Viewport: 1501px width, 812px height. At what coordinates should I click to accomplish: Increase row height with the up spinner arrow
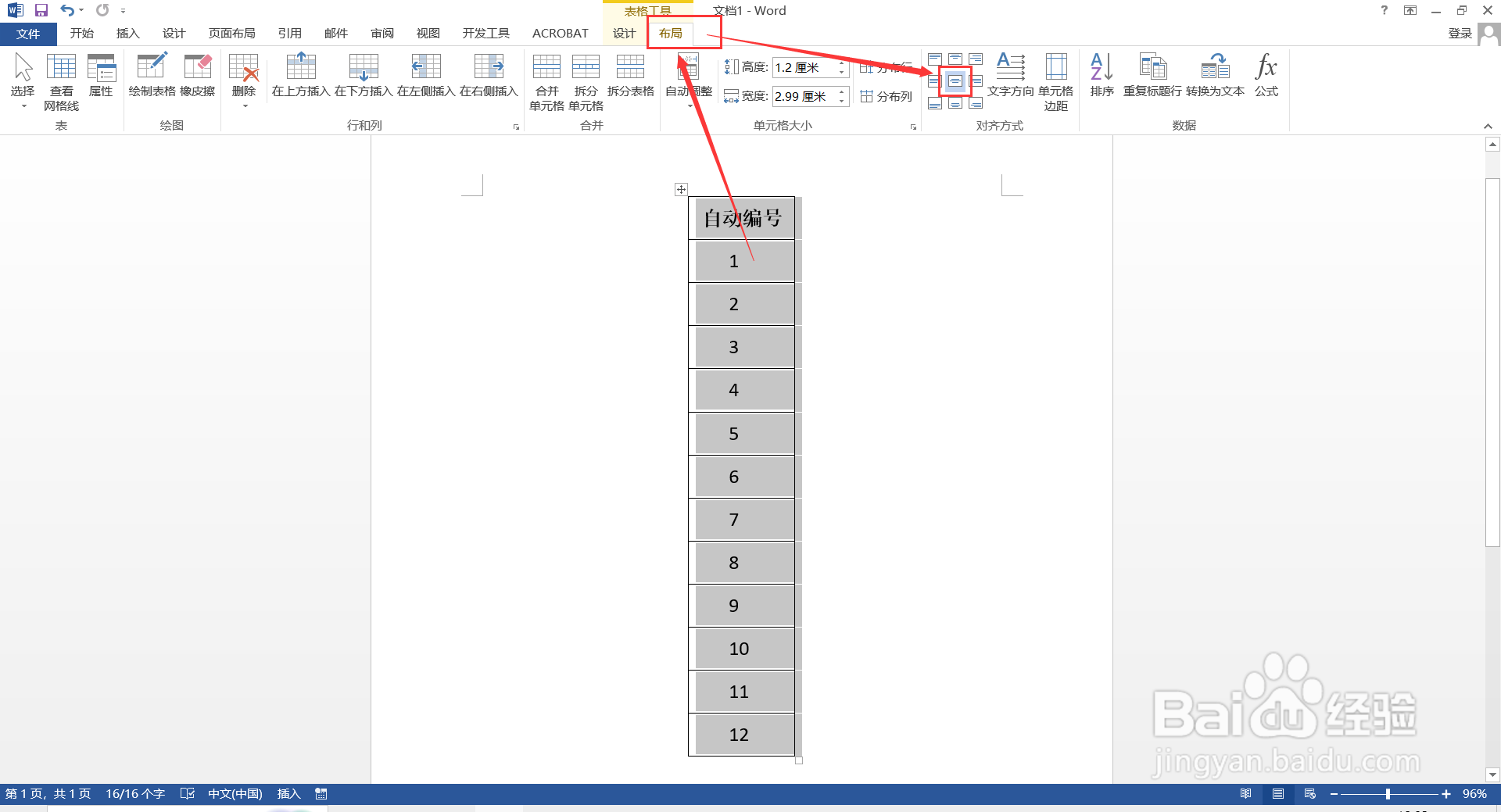click(841, 63)
